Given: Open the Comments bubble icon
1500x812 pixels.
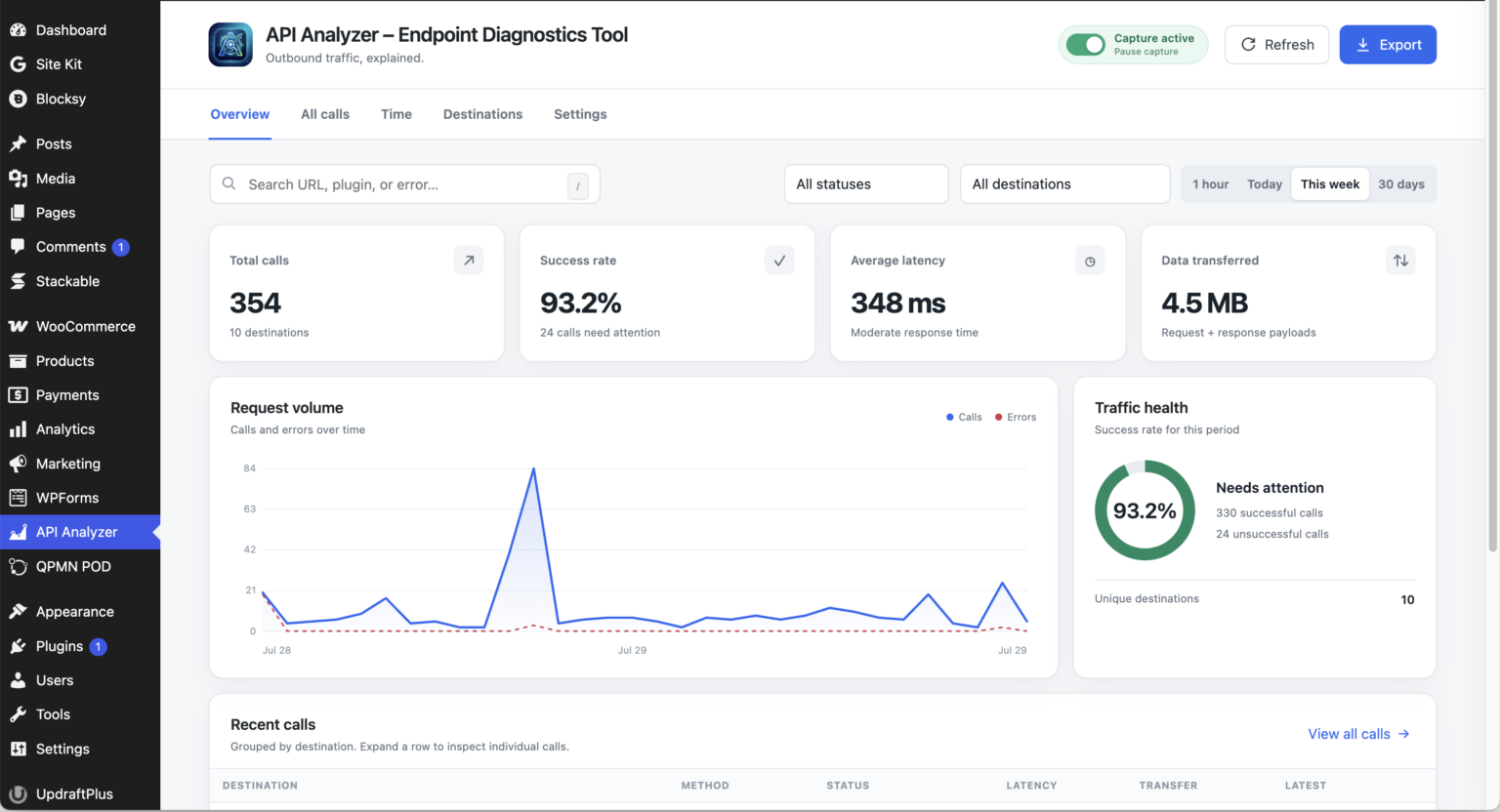Looking at the screenshot, I should (x=18, y=247).
